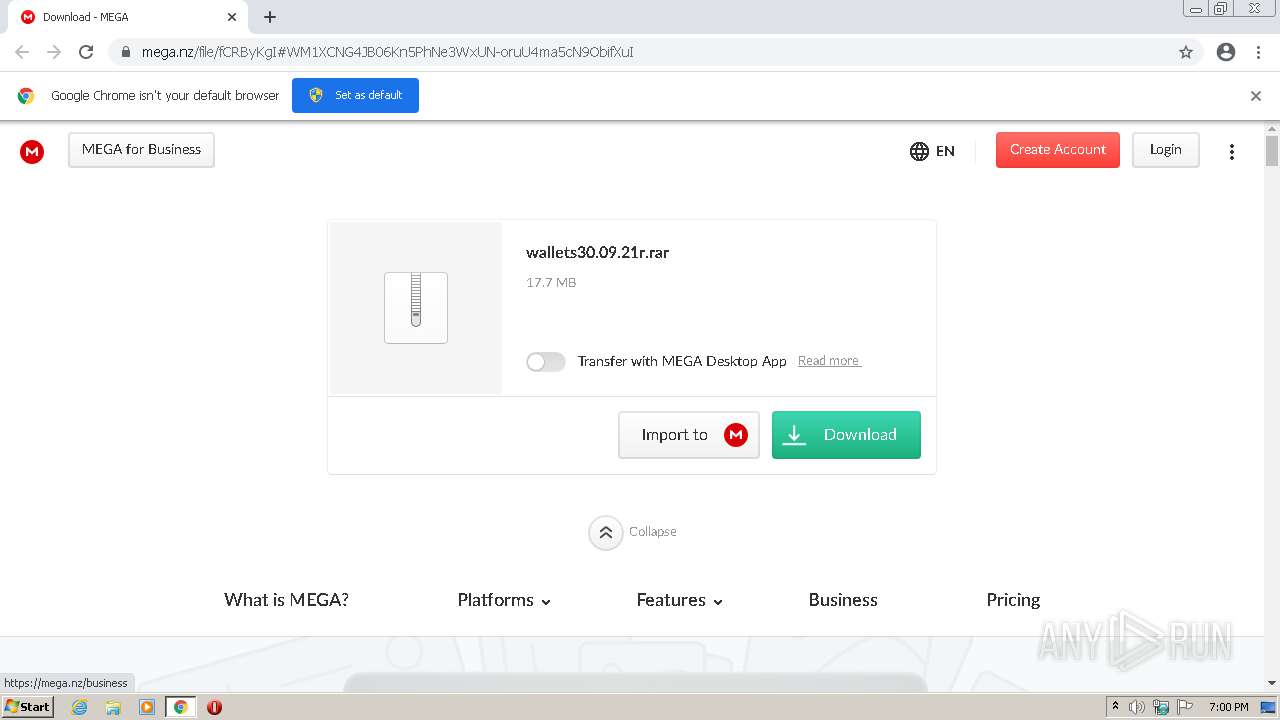Go forward in Chrome history
The height and width of the screenshot is (720, 1280).
tap(54, 52)
